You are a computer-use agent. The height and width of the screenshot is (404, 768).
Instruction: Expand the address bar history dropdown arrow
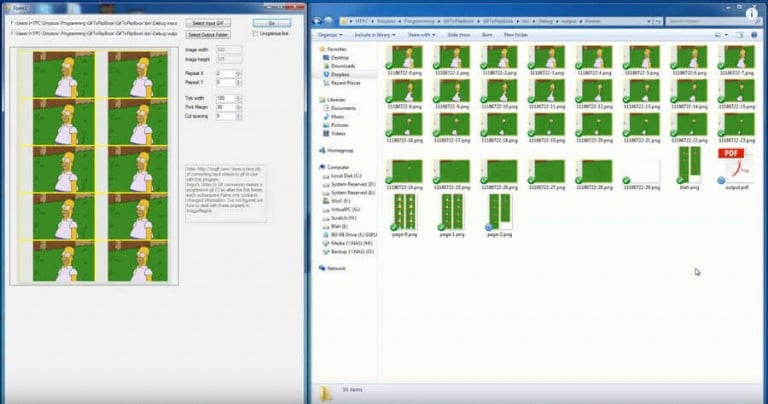649,21
